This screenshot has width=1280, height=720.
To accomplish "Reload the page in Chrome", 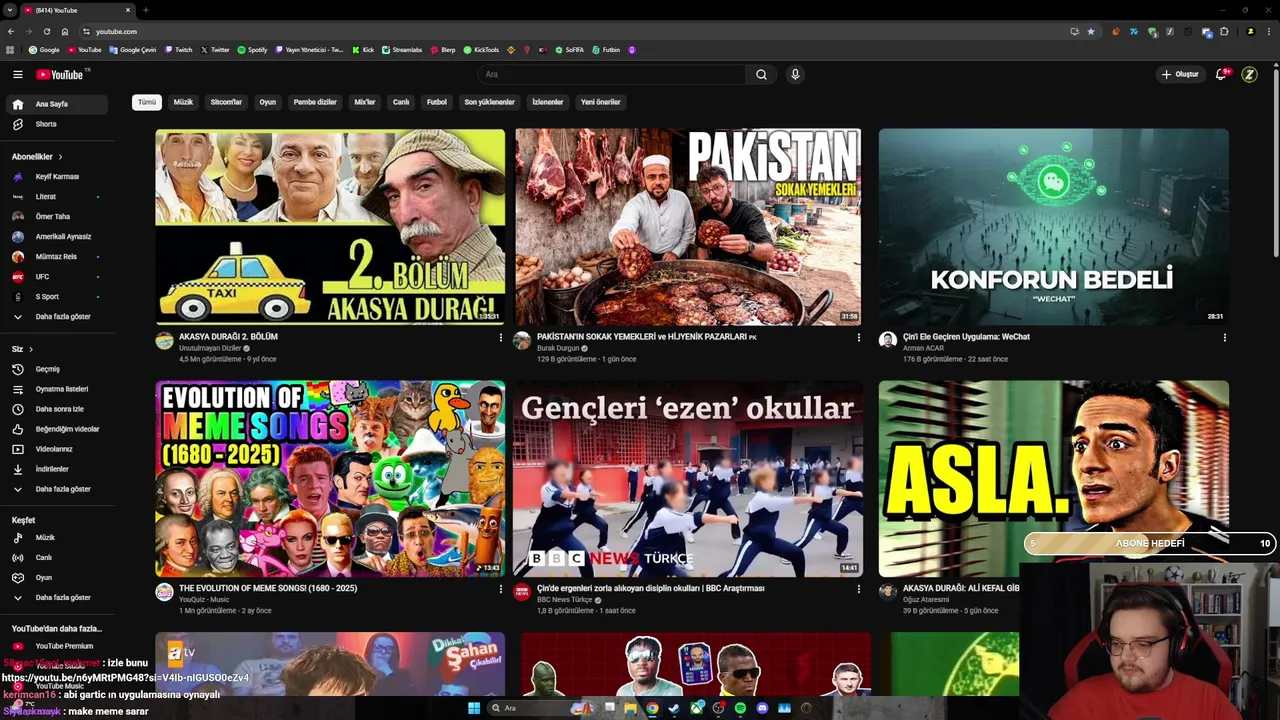I will click(x=46, y=31).
